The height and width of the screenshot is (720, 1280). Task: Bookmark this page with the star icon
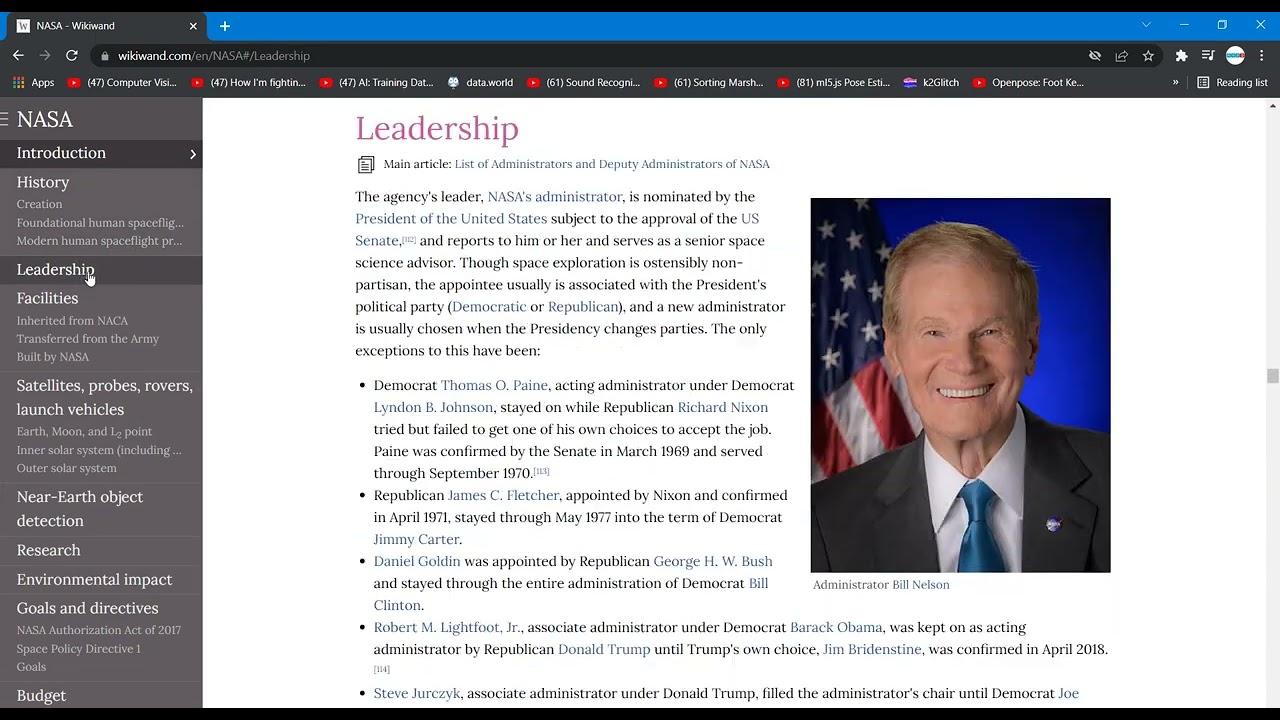click(1148, 56)
